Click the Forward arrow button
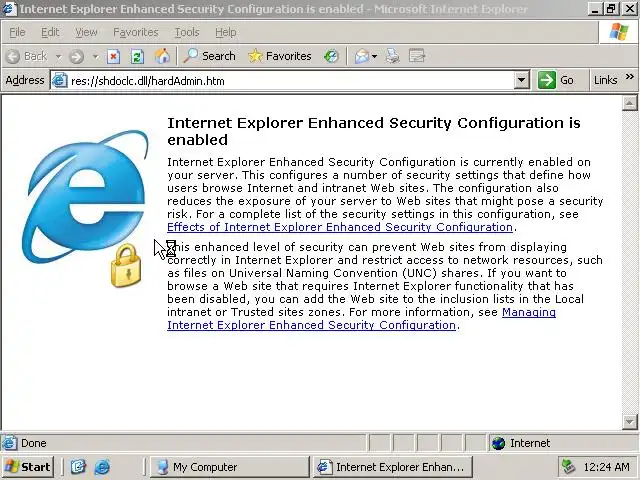 coord(76,56)
